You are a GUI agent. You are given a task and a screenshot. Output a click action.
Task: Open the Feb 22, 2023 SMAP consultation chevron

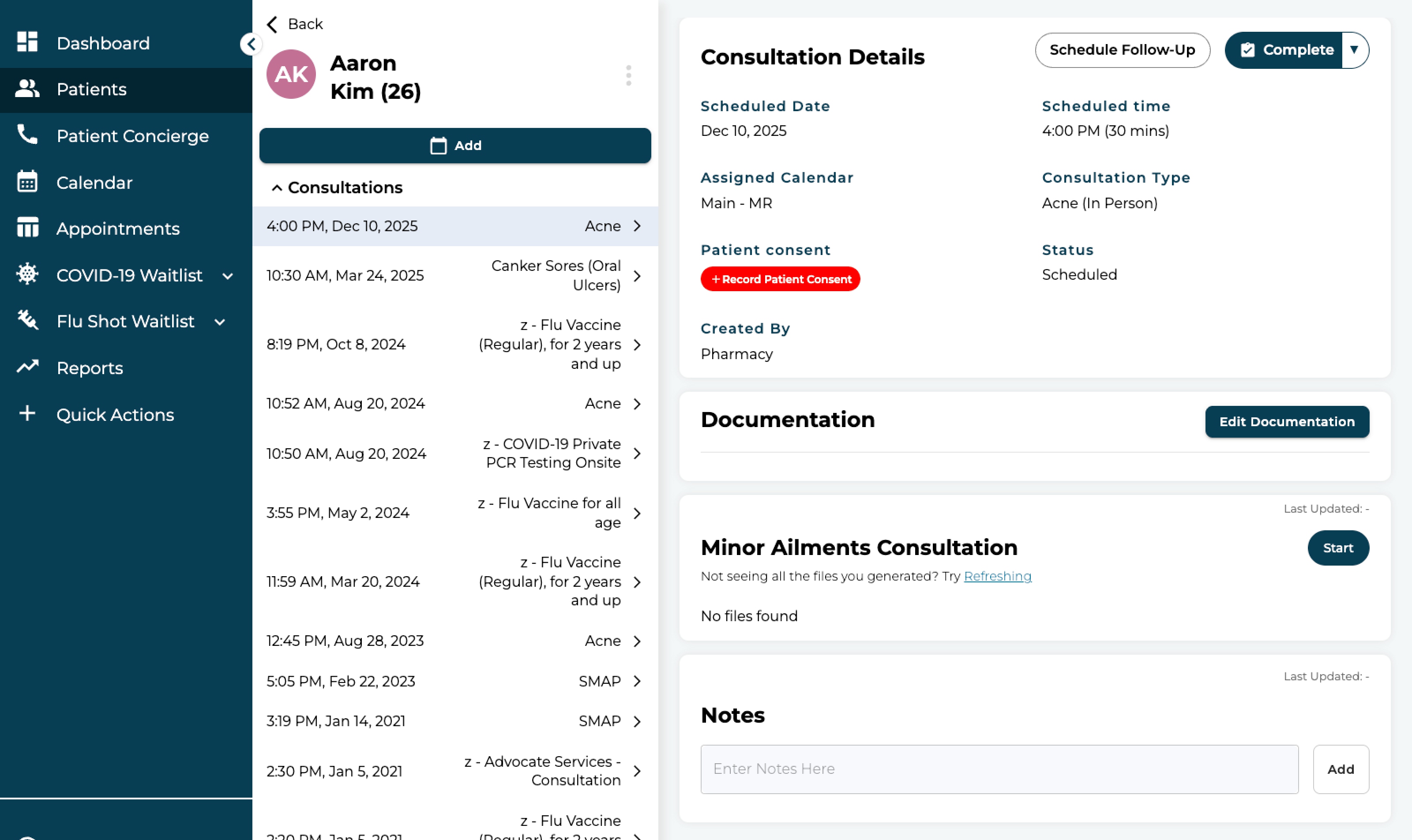(x=637, y=681)
